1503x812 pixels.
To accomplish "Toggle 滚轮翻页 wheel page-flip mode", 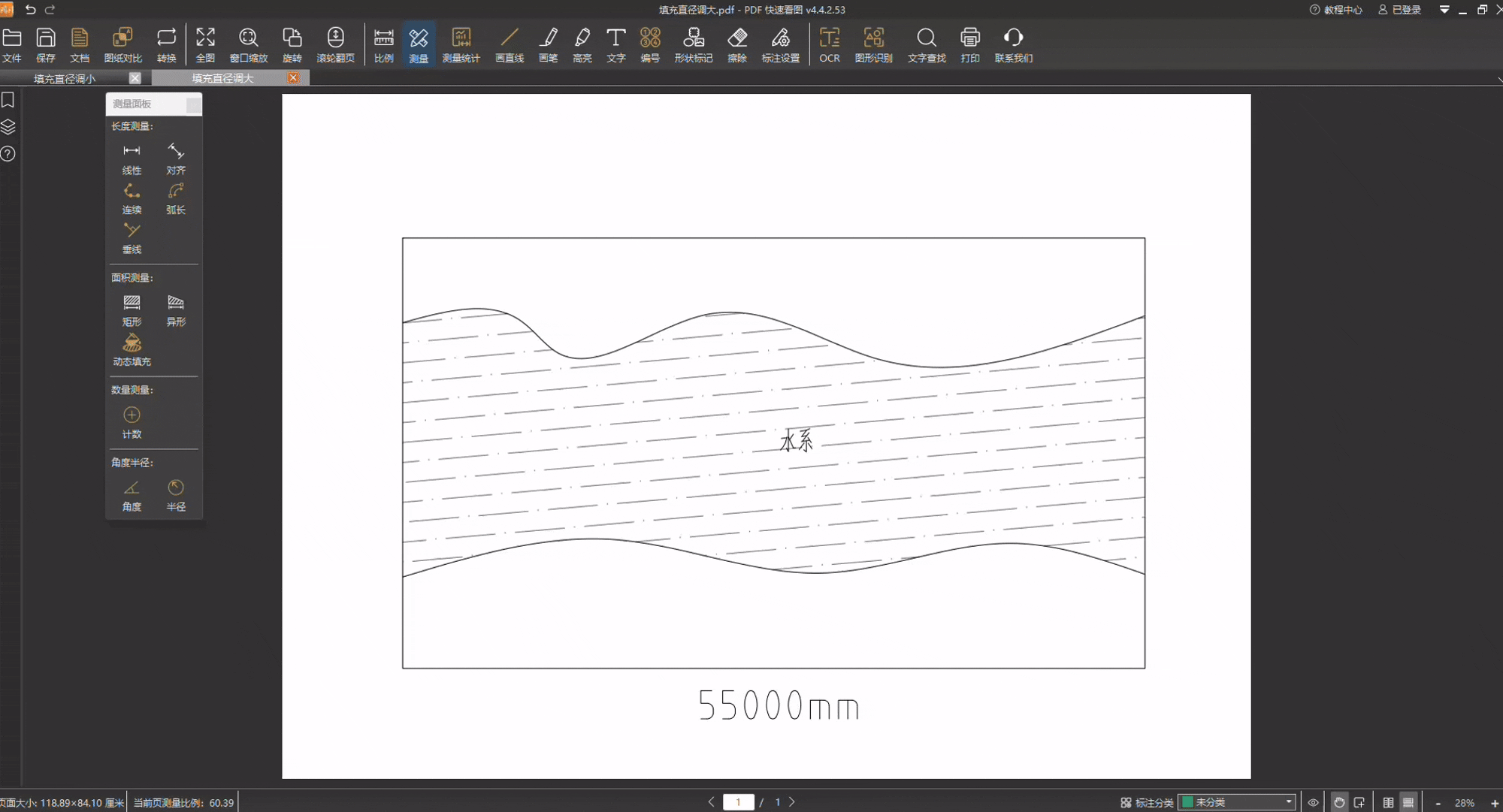I will coord(336,44).
